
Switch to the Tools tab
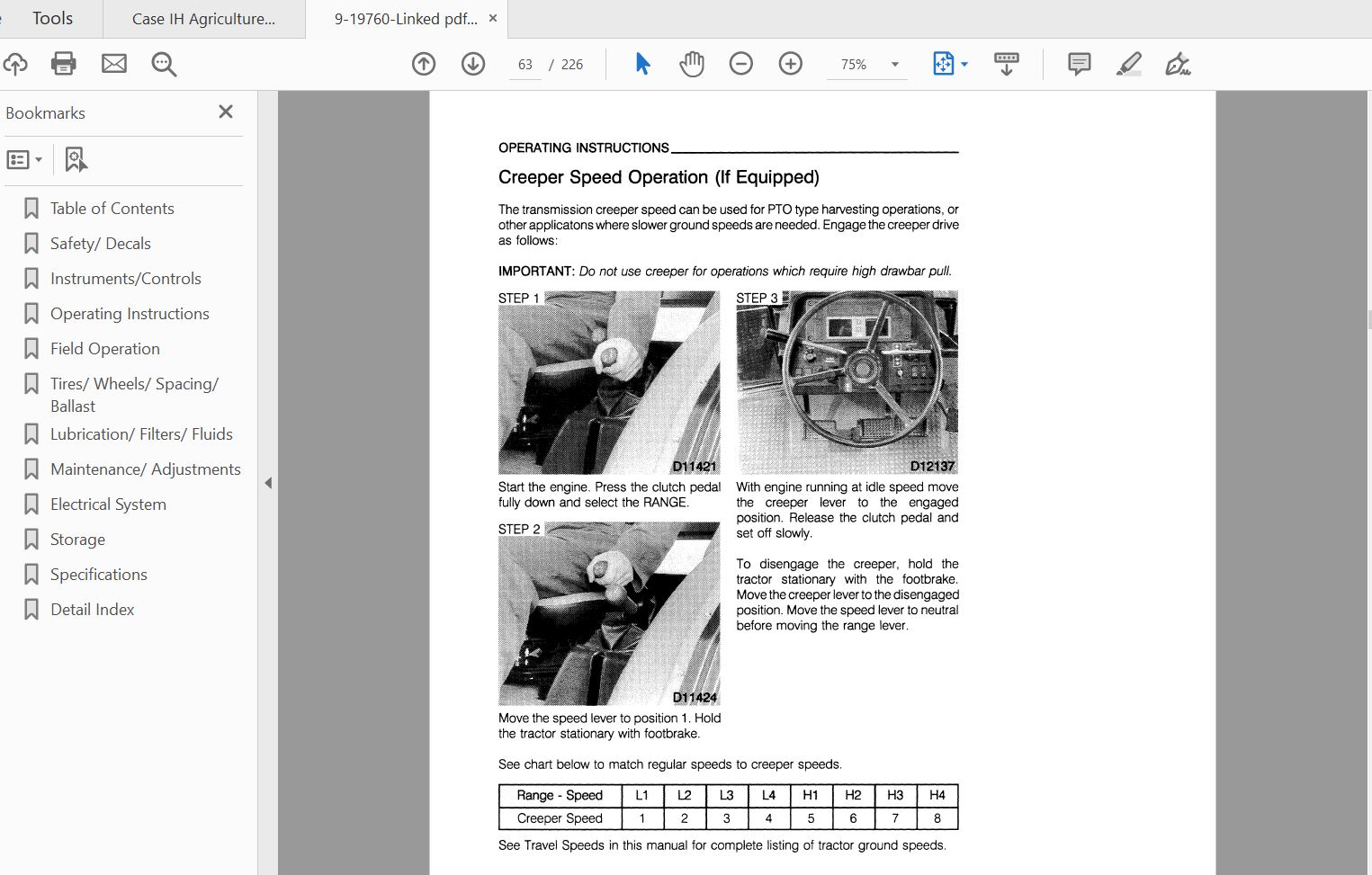click(52, 18)
